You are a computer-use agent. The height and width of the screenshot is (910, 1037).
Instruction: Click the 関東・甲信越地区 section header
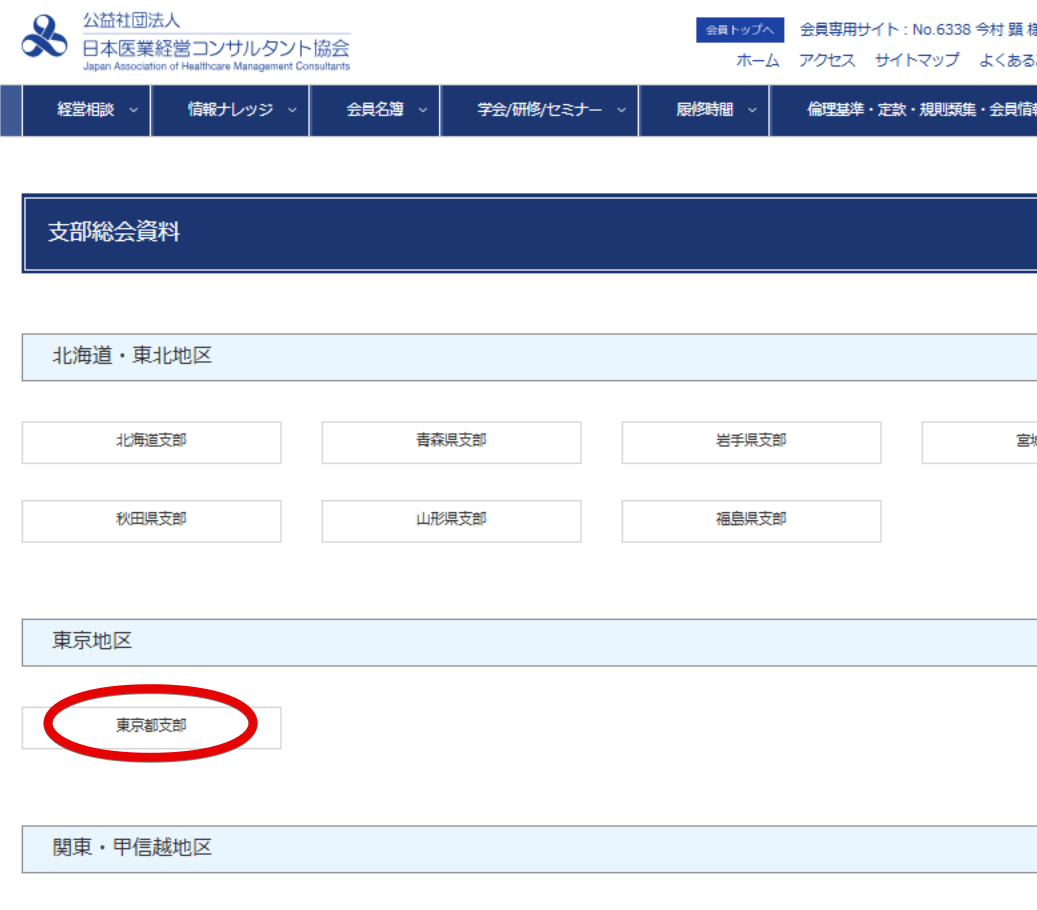pyautogui.click(x=132, y=849)
